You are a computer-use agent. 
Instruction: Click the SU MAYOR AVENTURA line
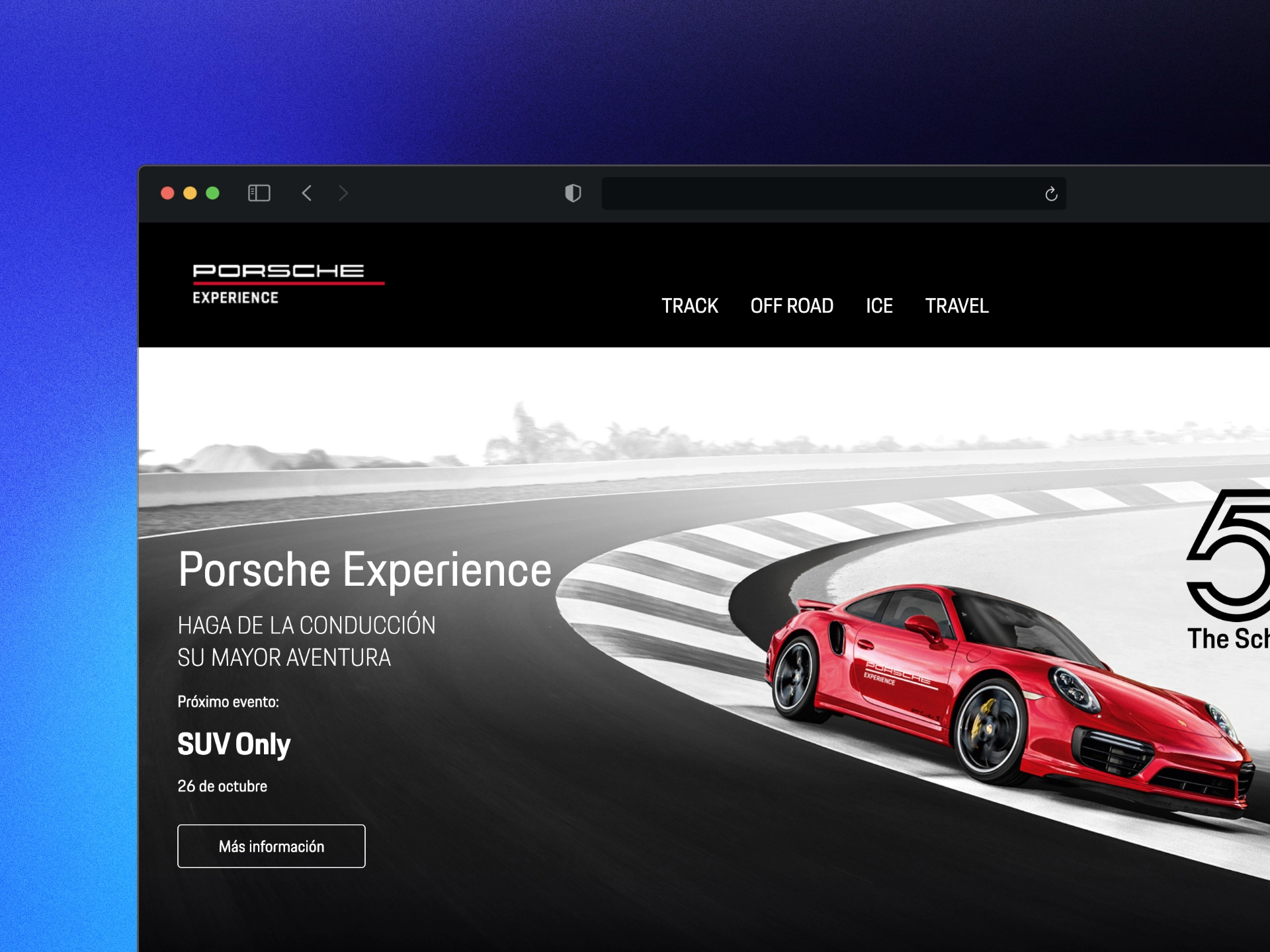click(284, 658)
